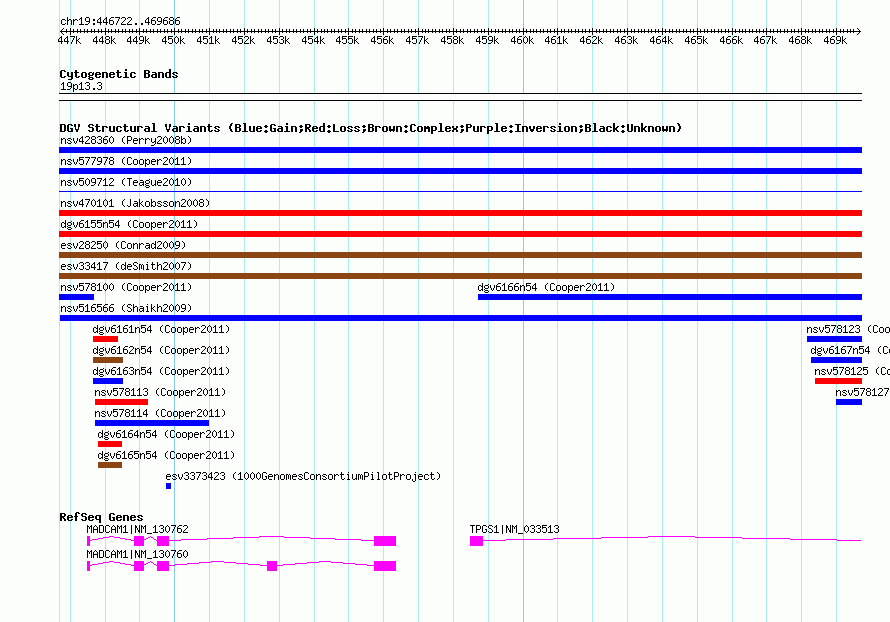The width and height of the screenshot is (890, 622).
Task: Click the Cytogenetic Bands track title
Action: pos(118,74)
